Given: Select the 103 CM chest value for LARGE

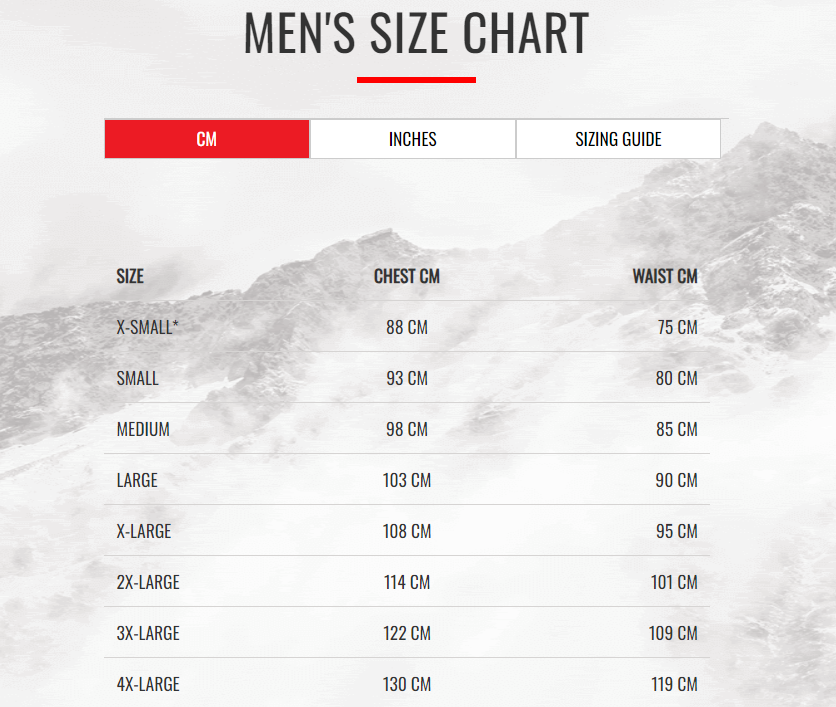Looking at the screenshot, I should [x=406, y=480].
